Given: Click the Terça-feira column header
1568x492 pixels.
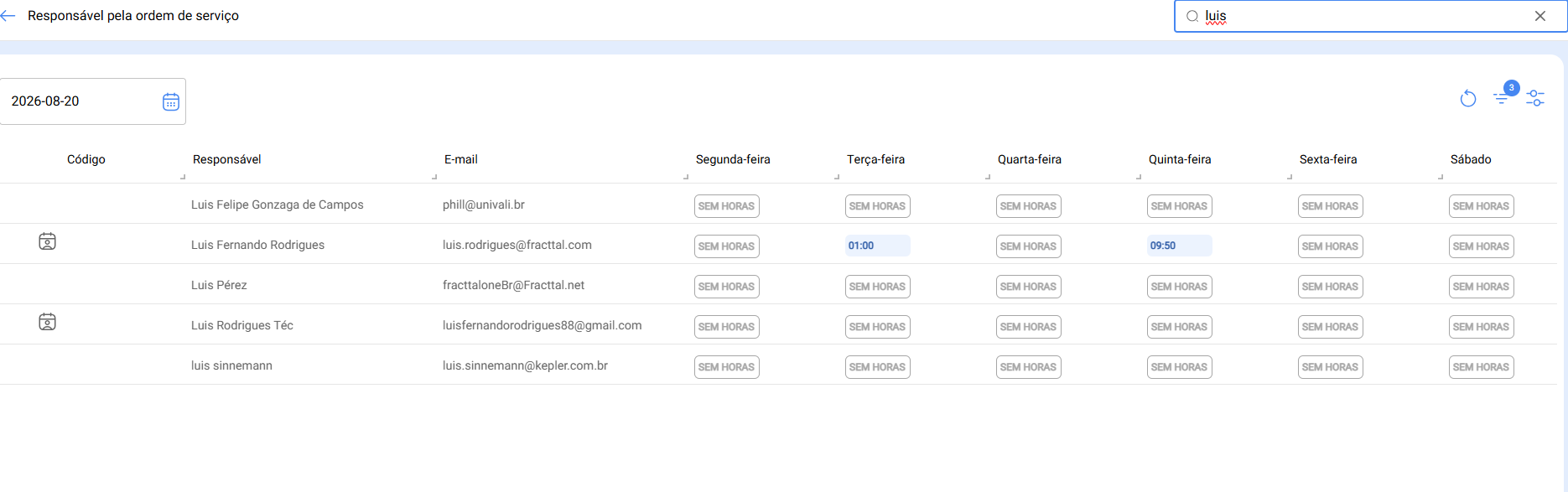Looking at the screenshot, I should (x=875, y=159).
